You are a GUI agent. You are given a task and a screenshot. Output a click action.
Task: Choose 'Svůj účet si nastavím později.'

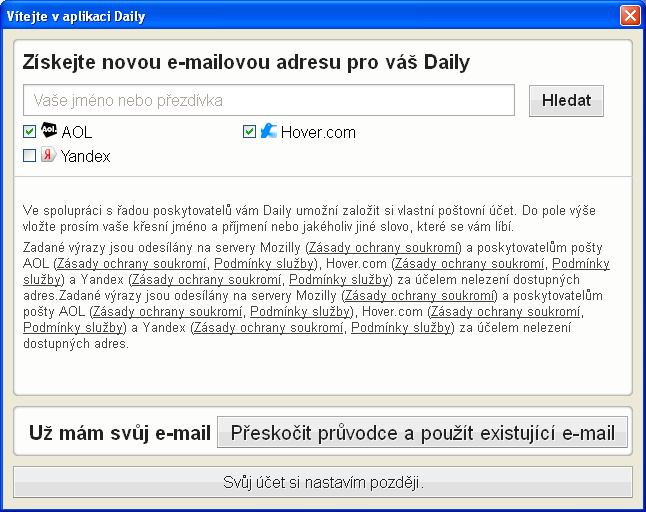pos(323,482)
